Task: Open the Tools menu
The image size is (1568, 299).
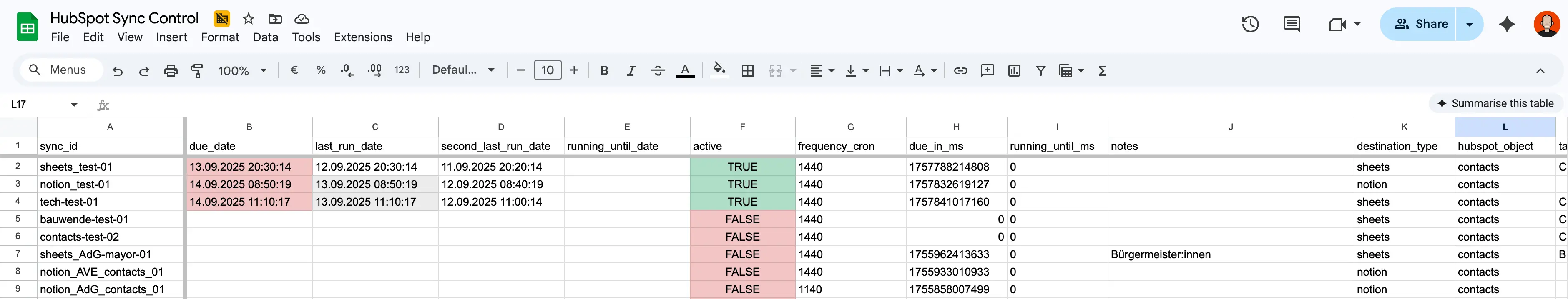Action: pos(306,37)
